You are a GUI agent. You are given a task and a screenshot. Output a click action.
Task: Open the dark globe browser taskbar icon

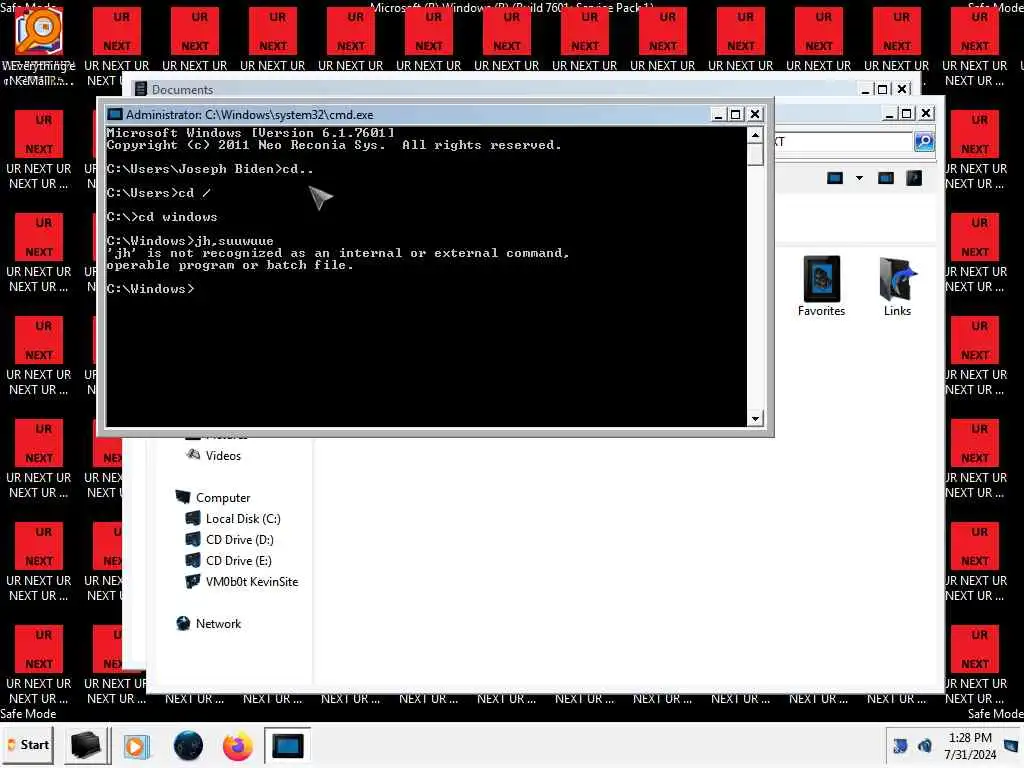point(188,746)
